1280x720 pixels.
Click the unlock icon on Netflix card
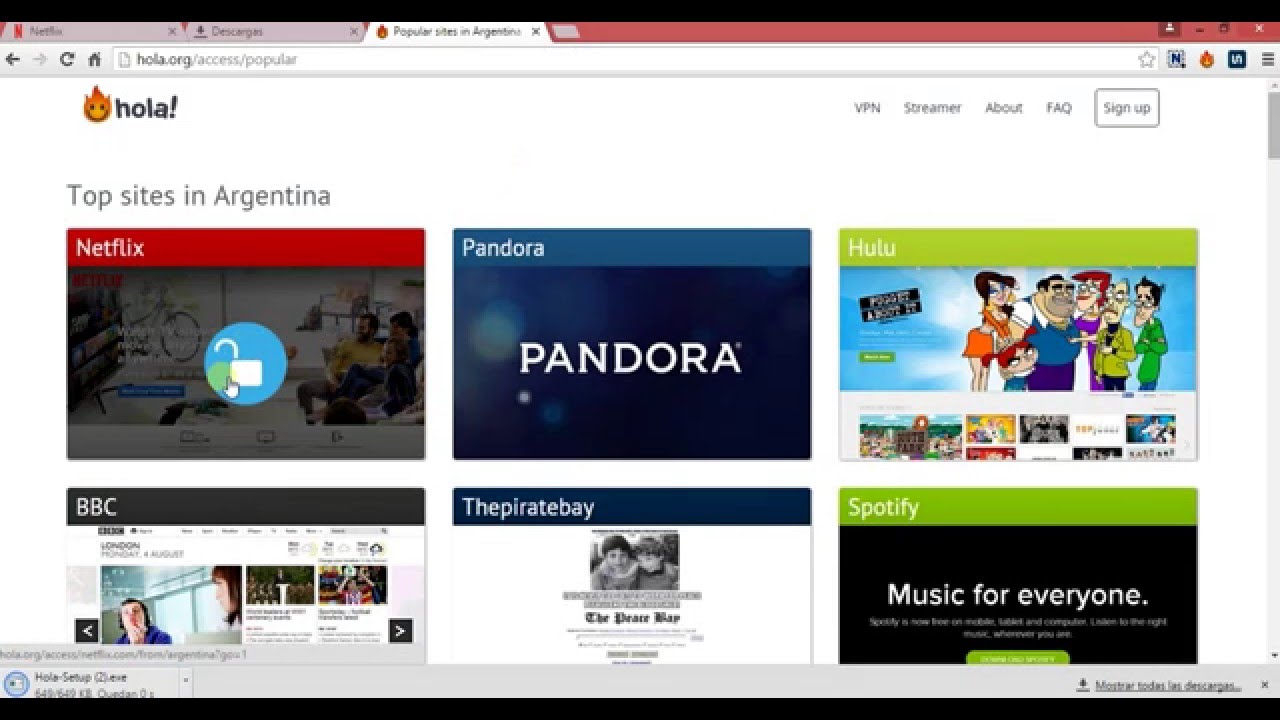coord(245,364)
